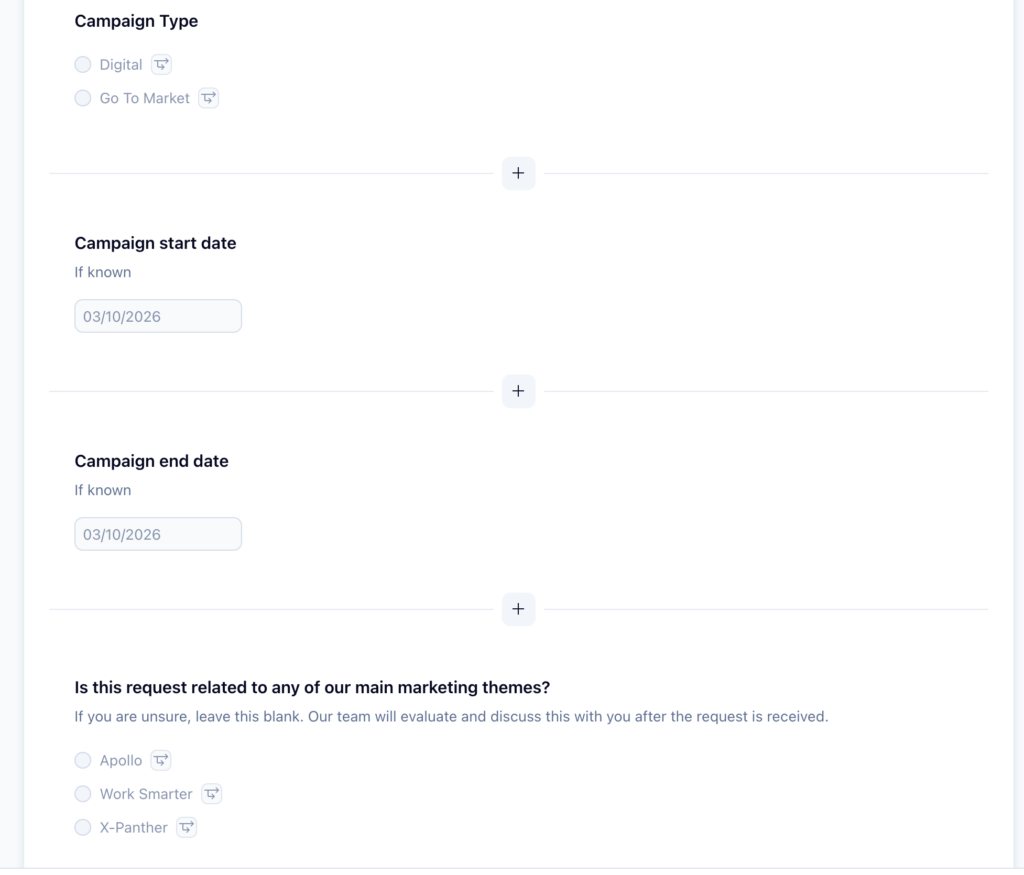Select the Apollo marketing theme
The height and width of the screenshot is (875, 1024).
click(x=83, y=761)
